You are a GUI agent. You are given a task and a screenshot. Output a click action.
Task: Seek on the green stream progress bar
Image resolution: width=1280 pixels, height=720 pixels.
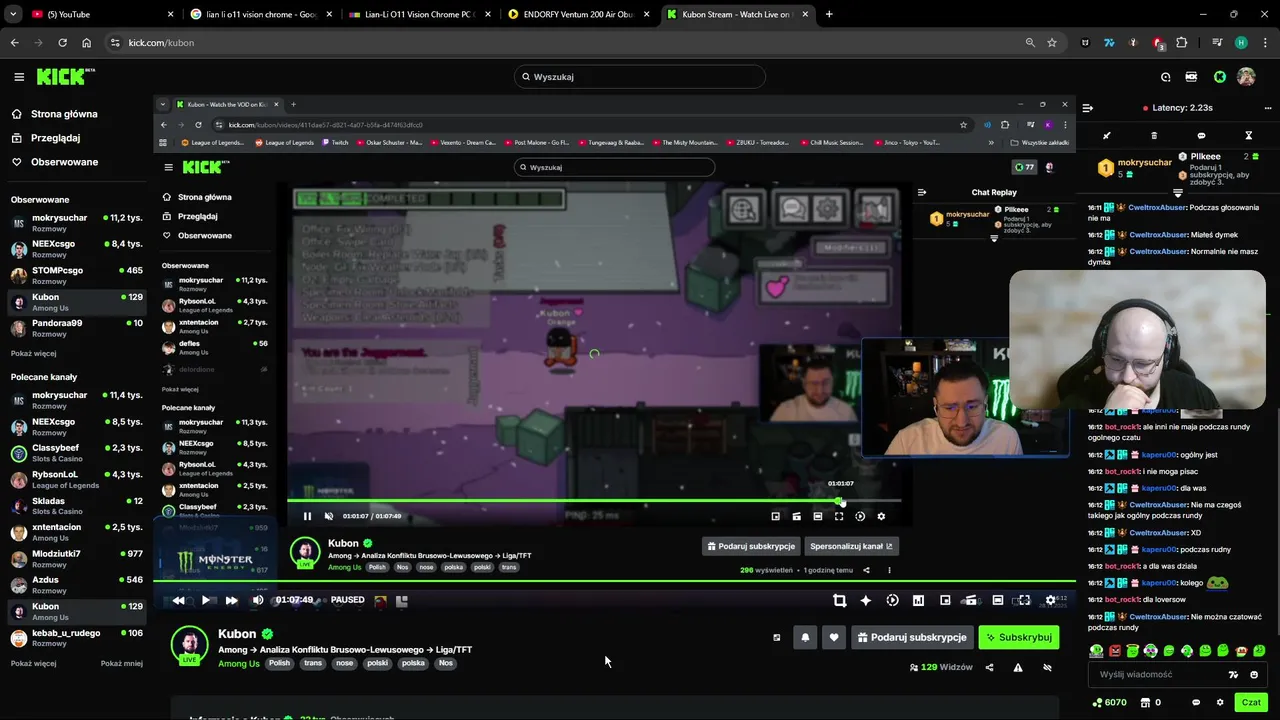point(615,581)
